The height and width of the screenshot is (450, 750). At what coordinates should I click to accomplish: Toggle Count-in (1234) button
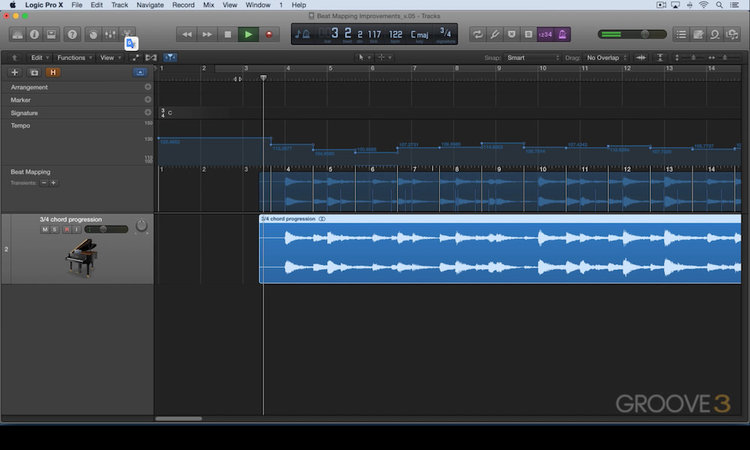[x=545, y=34]
